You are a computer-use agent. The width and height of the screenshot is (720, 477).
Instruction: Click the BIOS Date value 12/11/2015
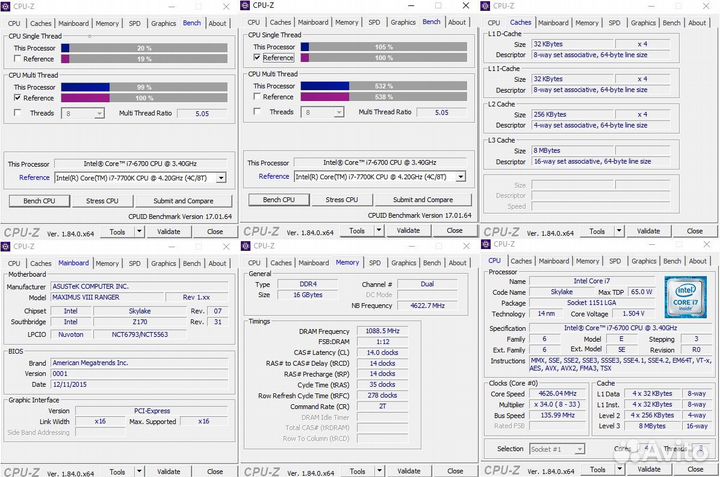[x=139, y=384]
